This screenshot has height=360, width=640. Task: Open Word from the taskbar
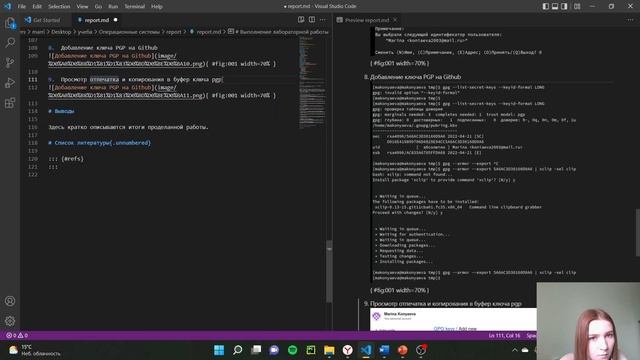384,350
